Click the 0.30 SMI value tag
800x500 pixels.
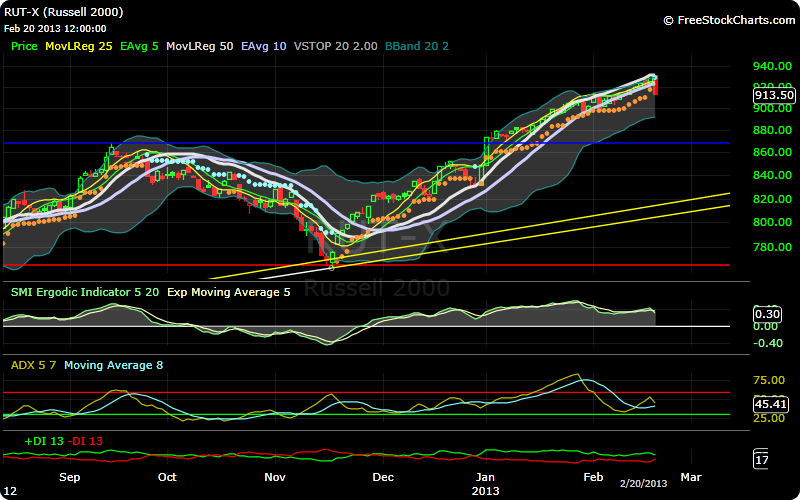[x=767, y=314]
